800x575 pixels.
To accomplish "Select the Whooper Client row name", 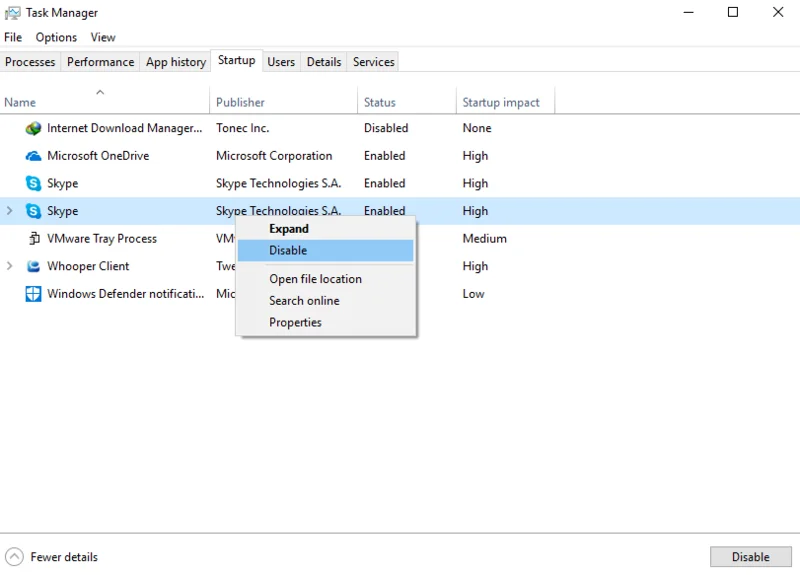I will (x=88, y=266).
